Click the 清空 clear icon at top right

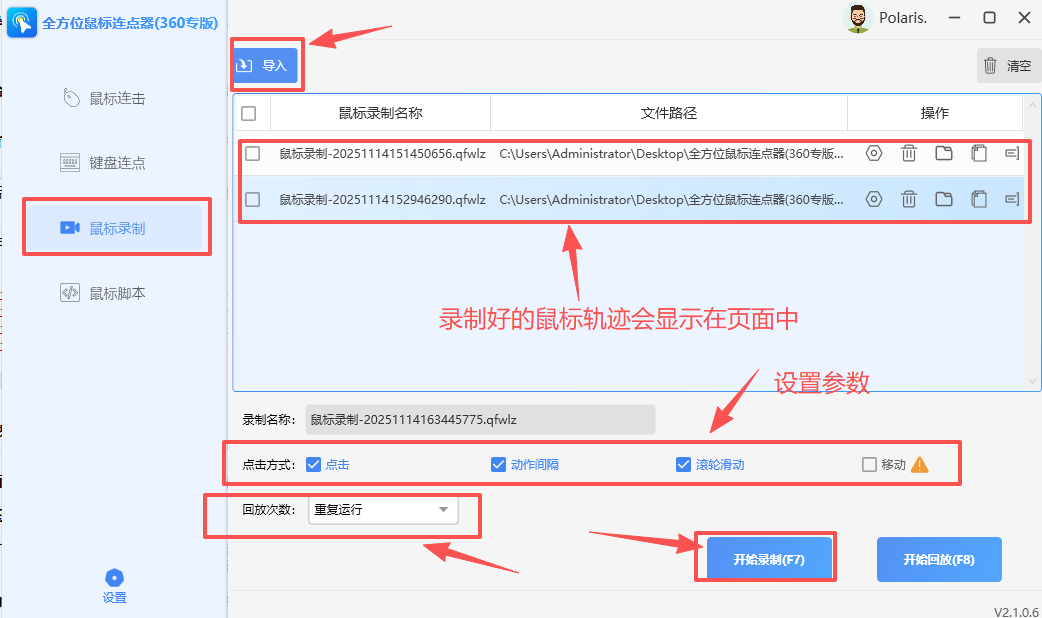1008,64
